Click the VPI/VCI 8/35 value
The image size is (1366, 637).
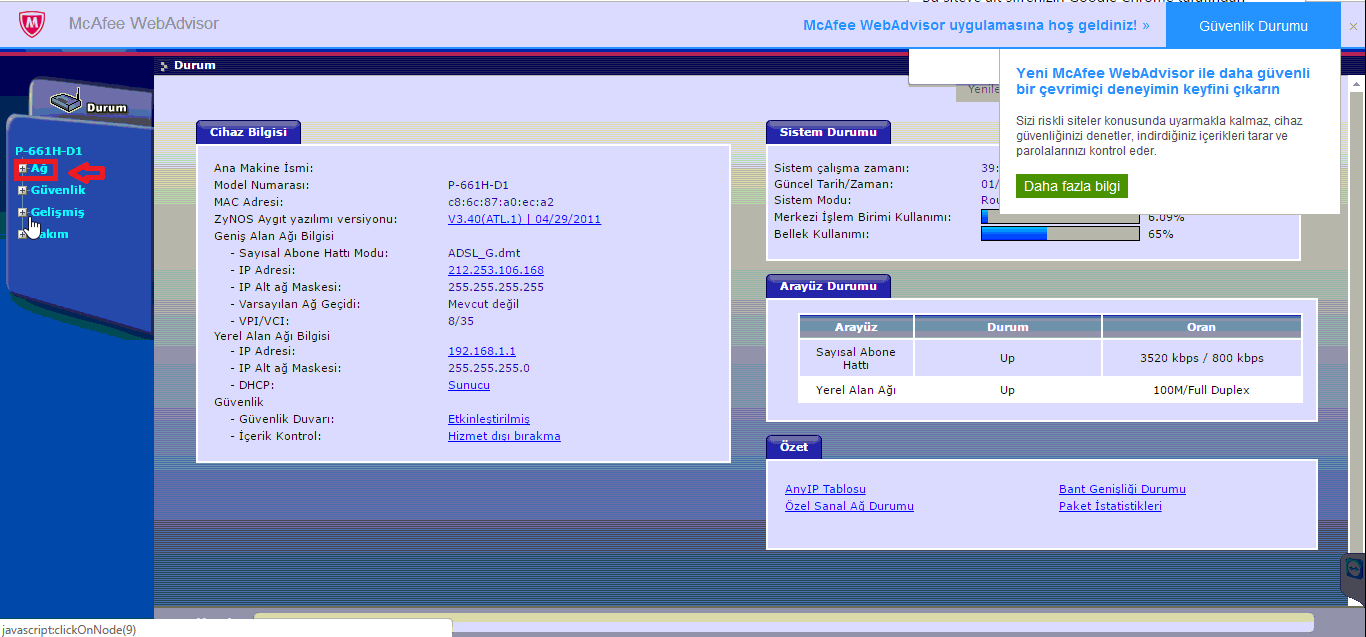461,321
